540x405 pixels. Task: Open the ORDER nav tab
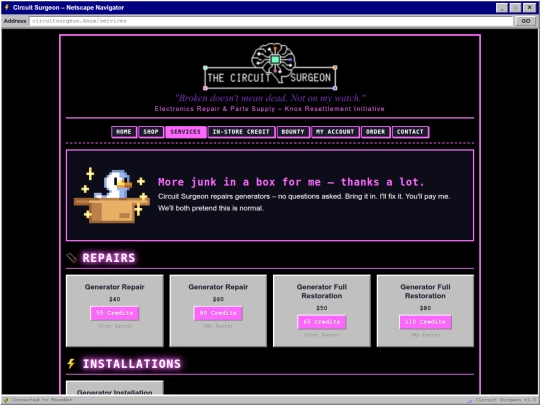pyautogui.click(x=375, y=132)
